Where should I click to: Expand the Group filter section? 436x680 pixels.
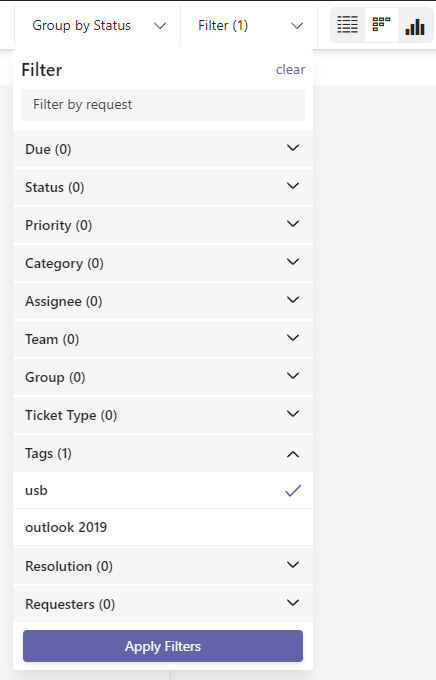tap(163, 377)
